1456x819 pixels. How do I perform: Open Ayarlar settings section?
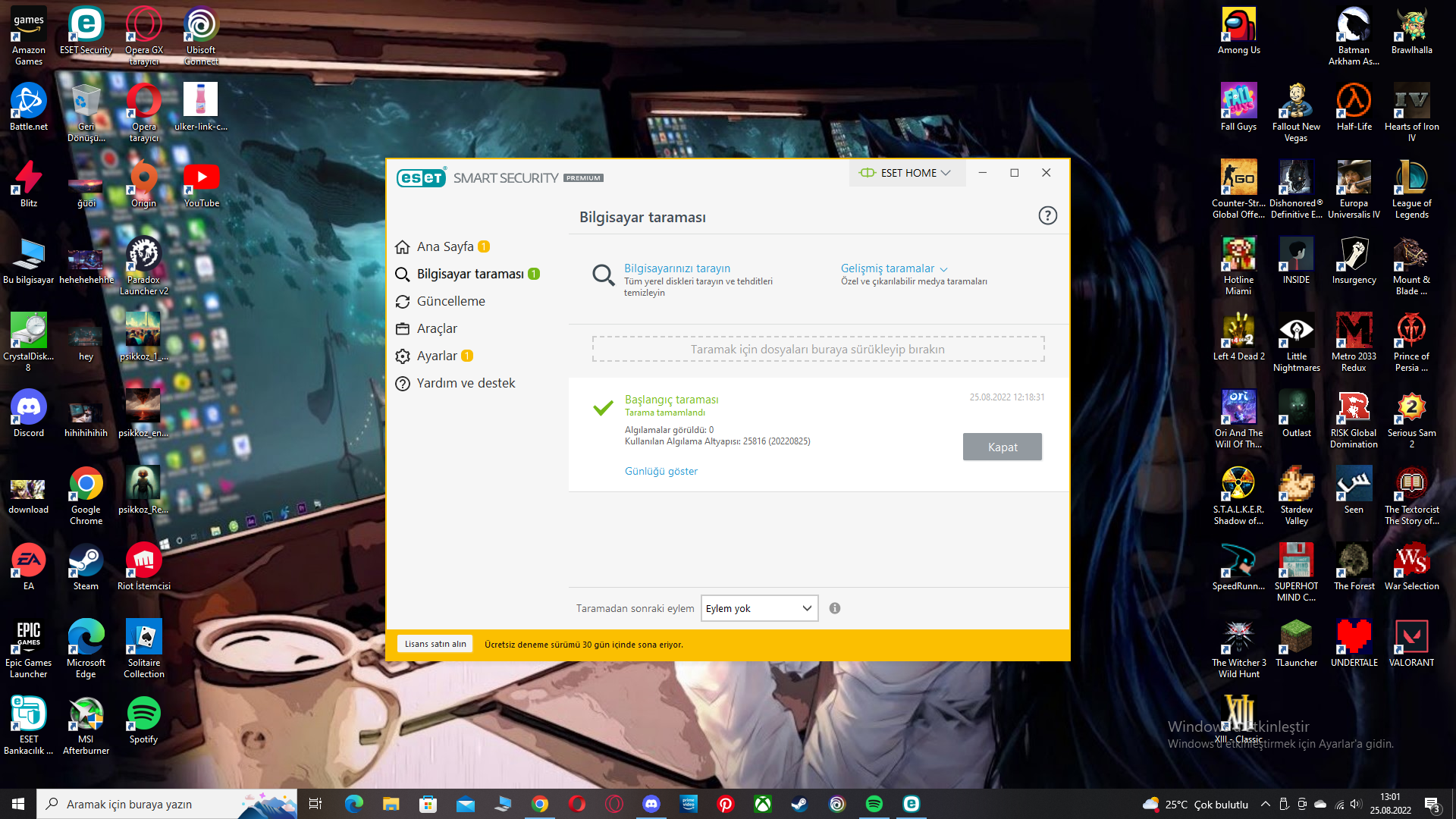(437, 356)
